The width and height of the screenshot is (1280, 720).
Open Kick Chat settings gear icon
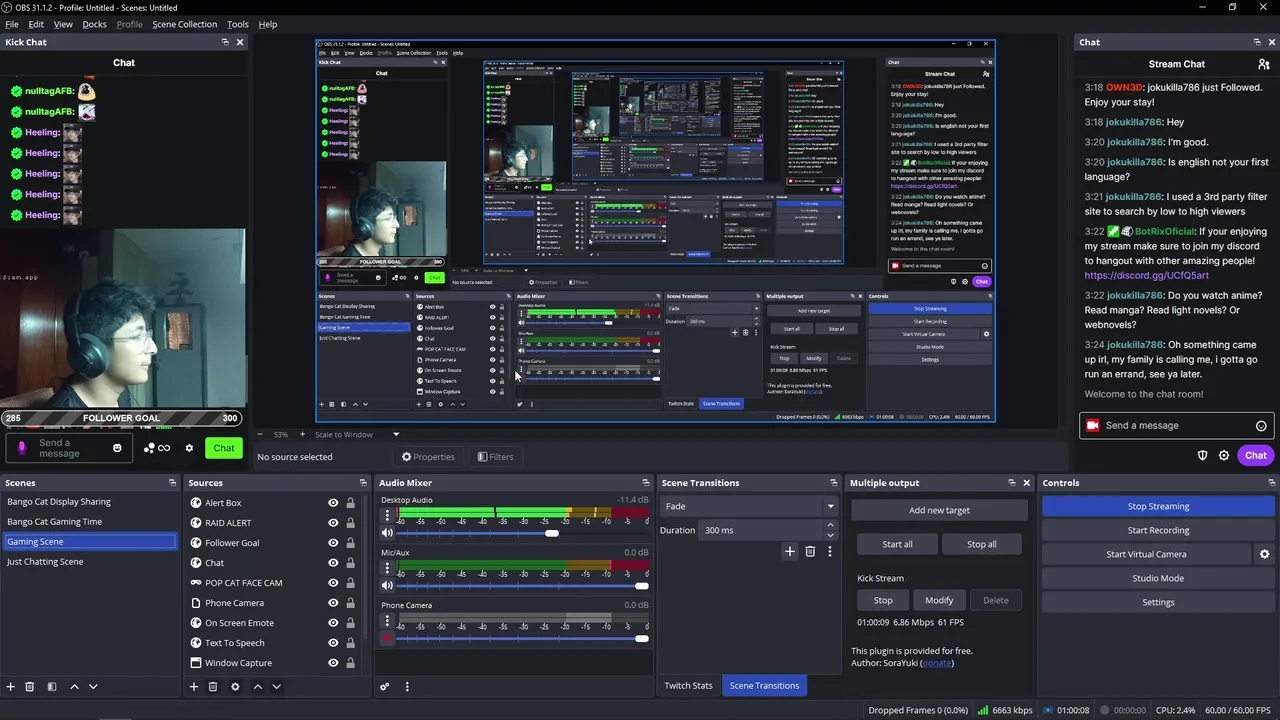point(189,448)
